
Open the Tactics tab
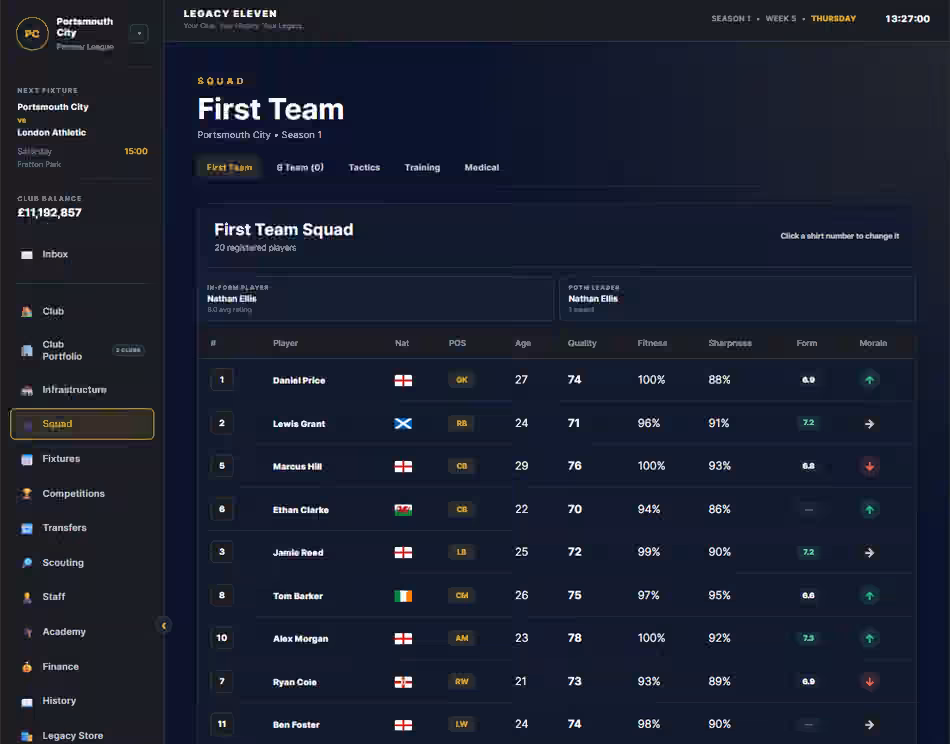364,167
